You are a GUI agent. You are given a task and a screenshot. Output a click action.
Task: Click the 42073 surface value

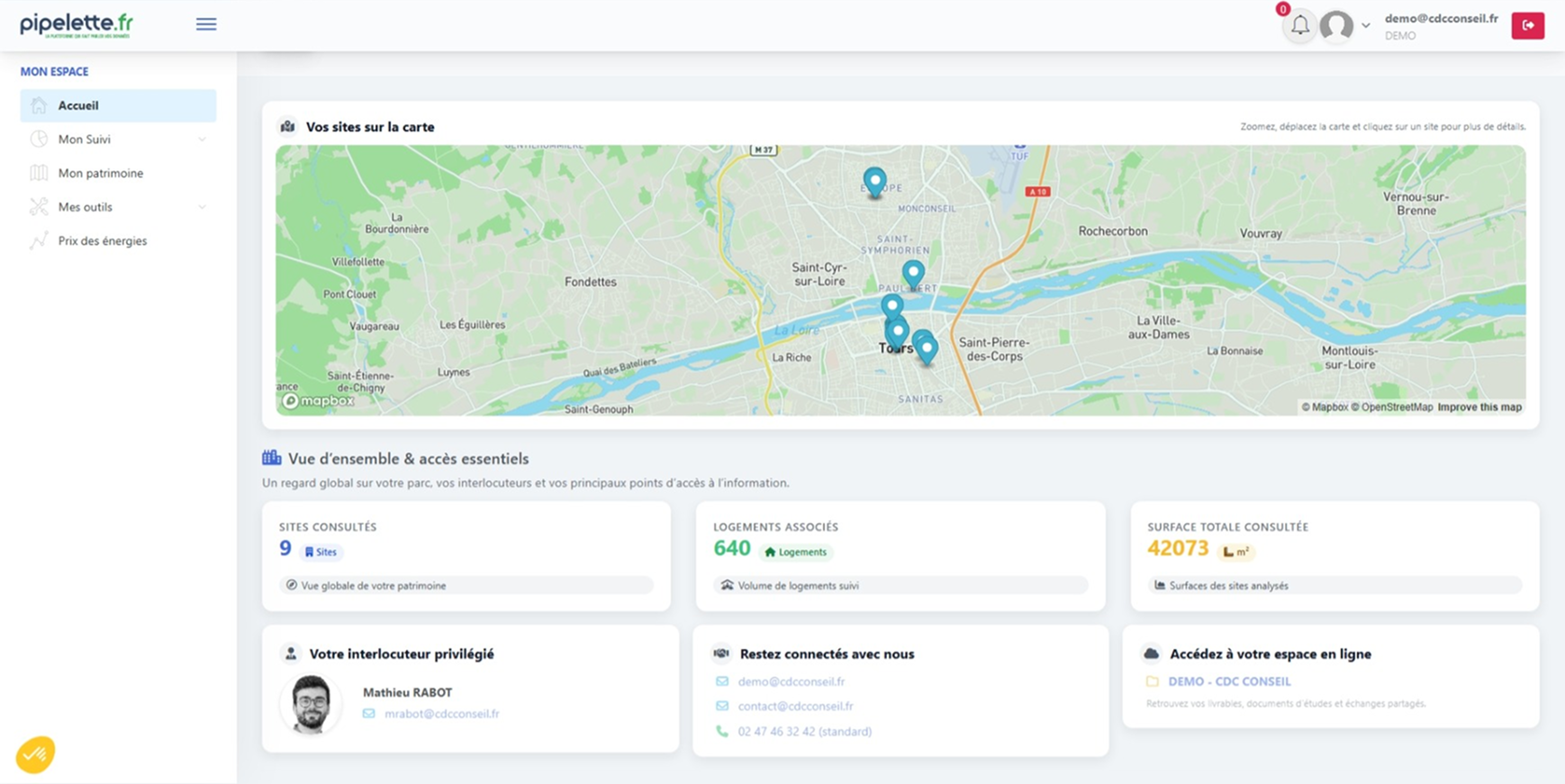tap(1178, 548)
